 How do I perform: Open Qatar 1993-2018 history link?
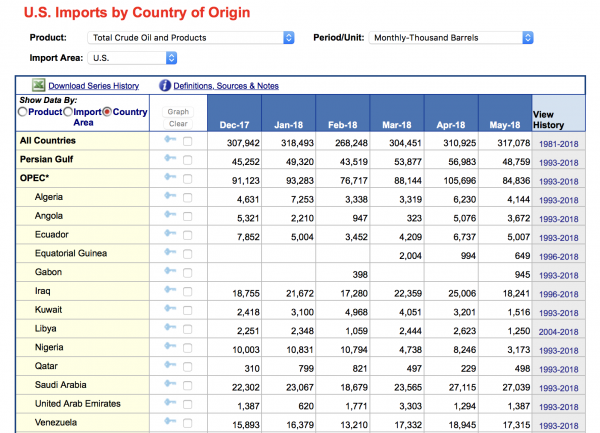(558, 369)
